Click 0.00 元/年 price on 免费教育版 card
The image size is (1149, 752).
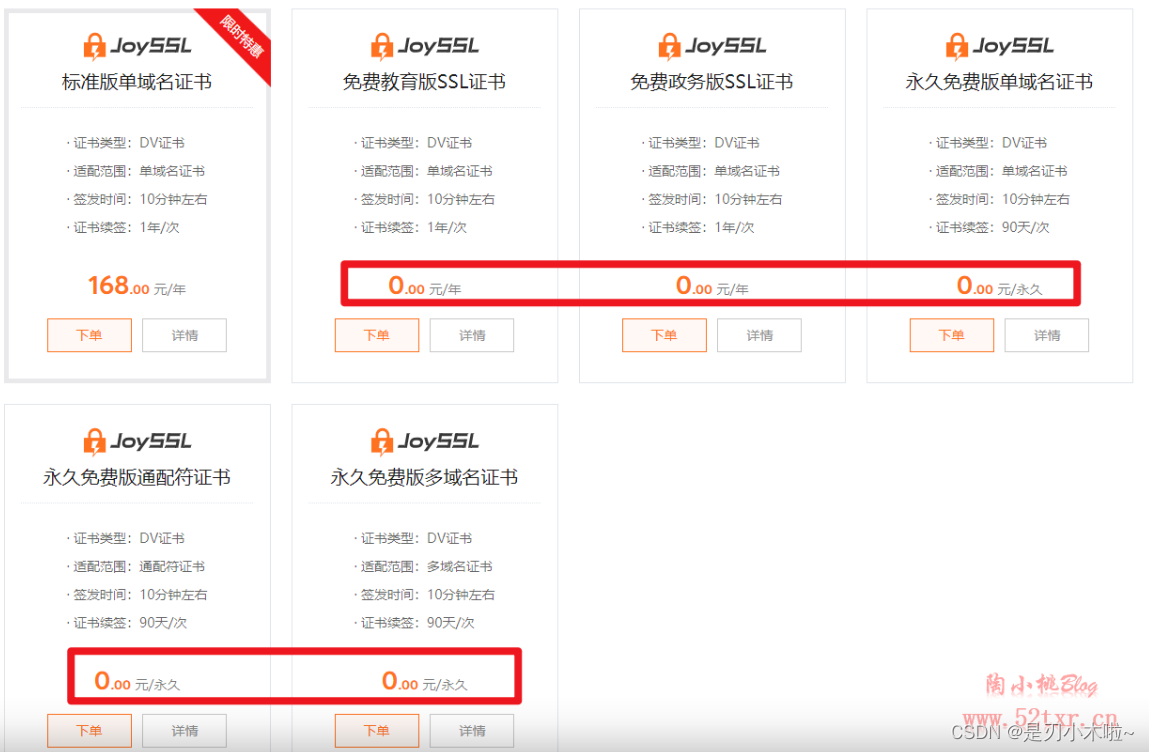(424, 286)
